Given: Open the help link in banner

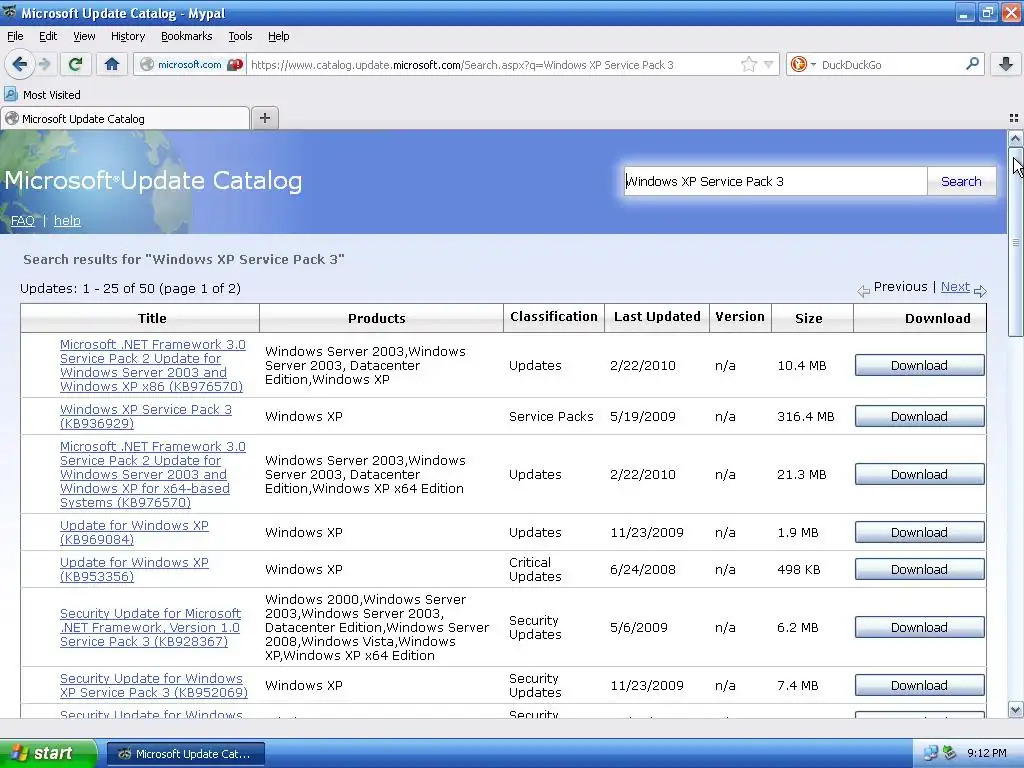Looking at the screenshot, I should 67,221.
